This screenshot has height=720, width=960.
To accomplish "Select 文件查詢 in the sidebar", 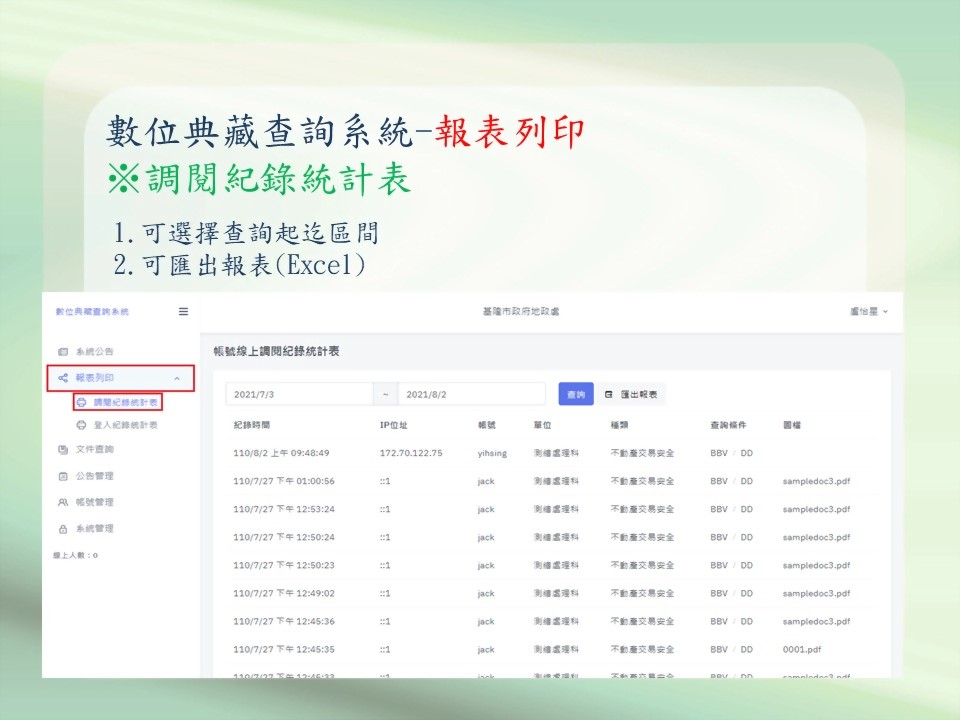I will [x=95, y=450].
